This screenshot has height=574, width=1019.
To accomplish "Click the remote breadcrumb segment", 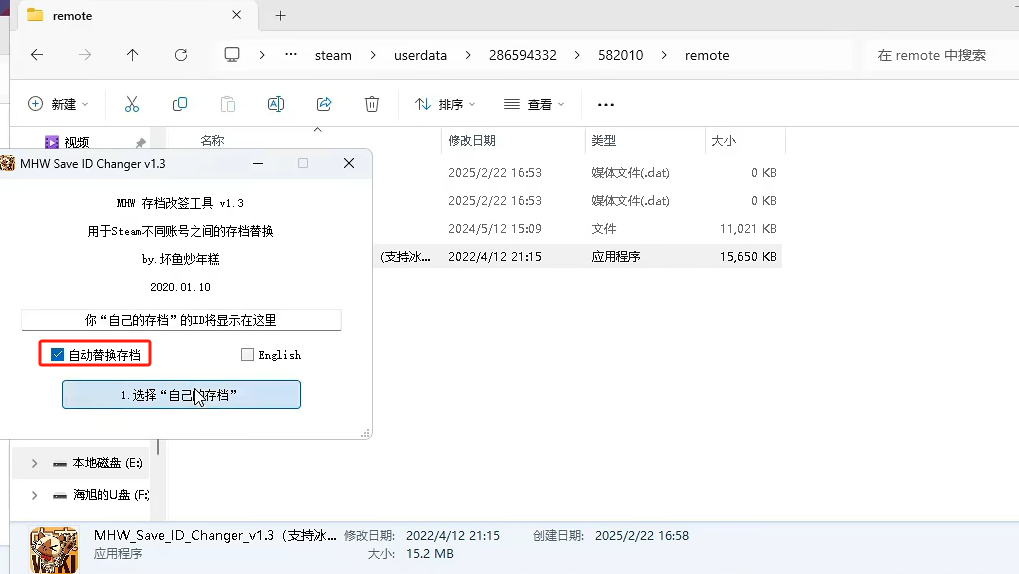I will click(707, 55).
